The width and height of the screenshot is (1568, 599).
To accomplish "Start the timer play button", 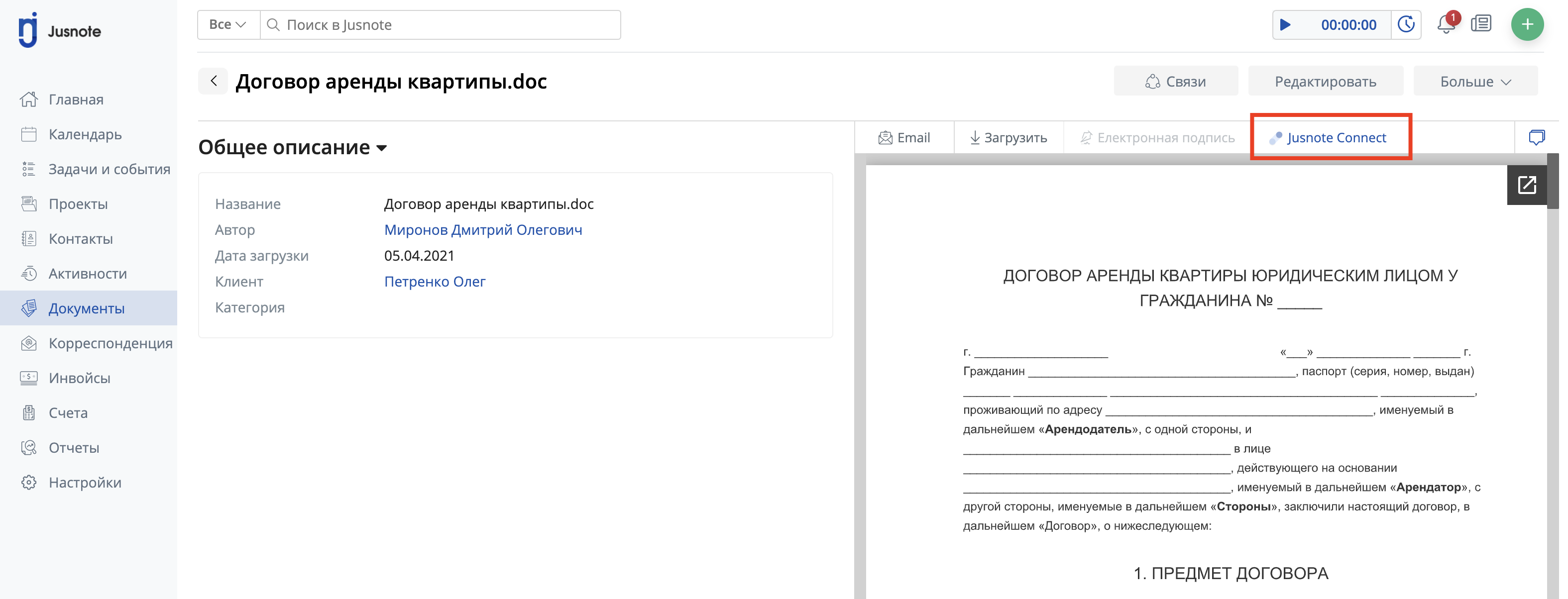I will click(1285, 25).
